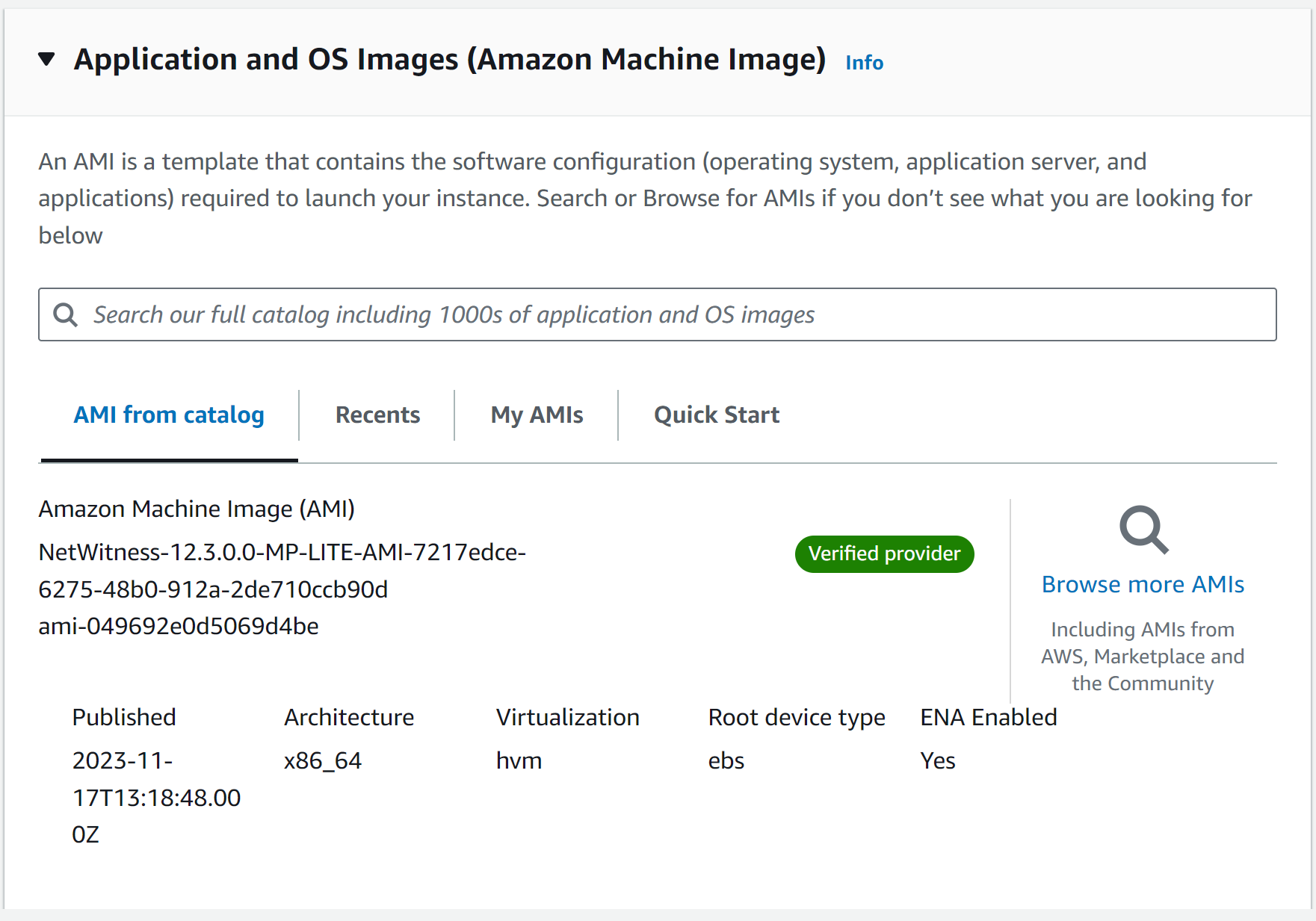This screenshot has height=921, width=1316.
Task: Click the ebs root device type value
Action: coord(726,761)
